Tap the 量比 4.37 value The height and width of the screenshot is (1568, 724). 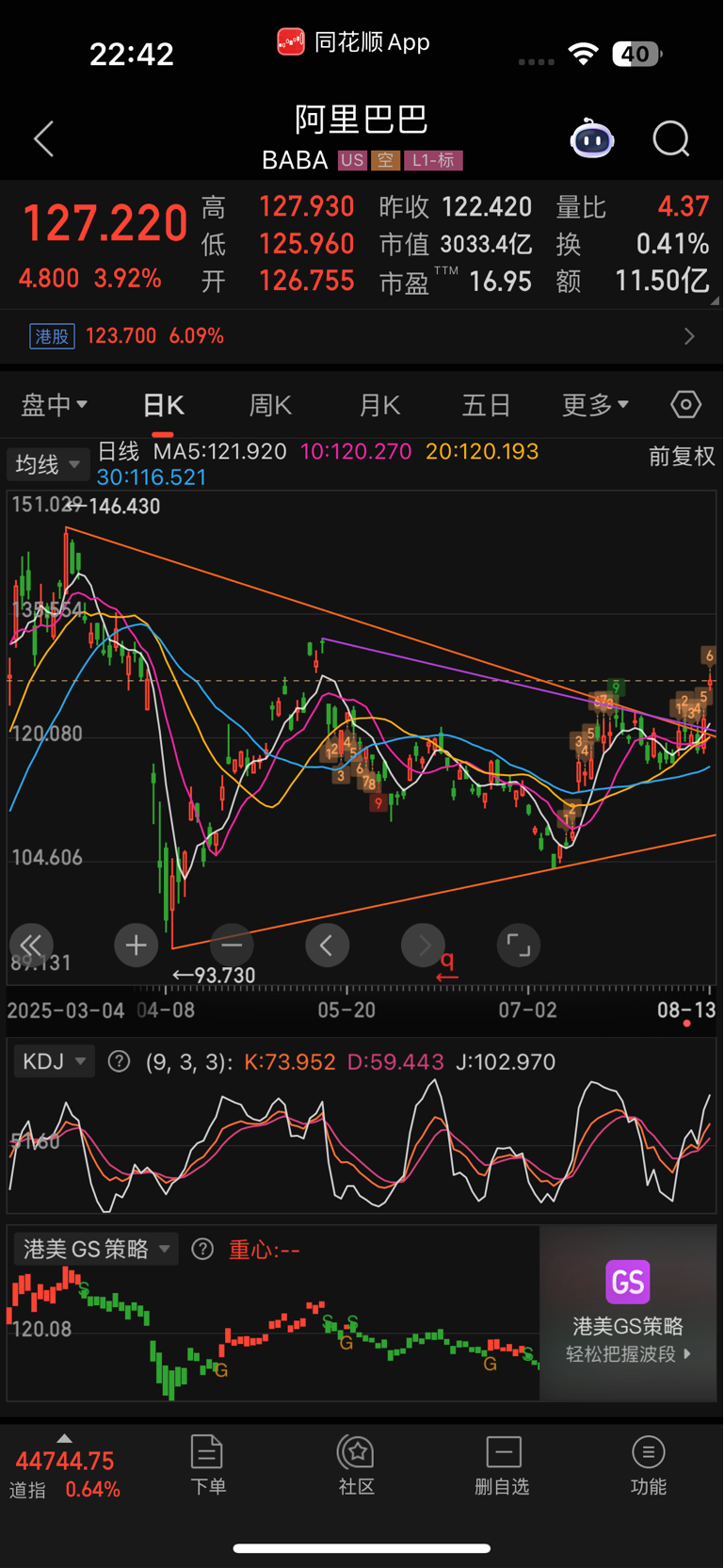(632, 207)
